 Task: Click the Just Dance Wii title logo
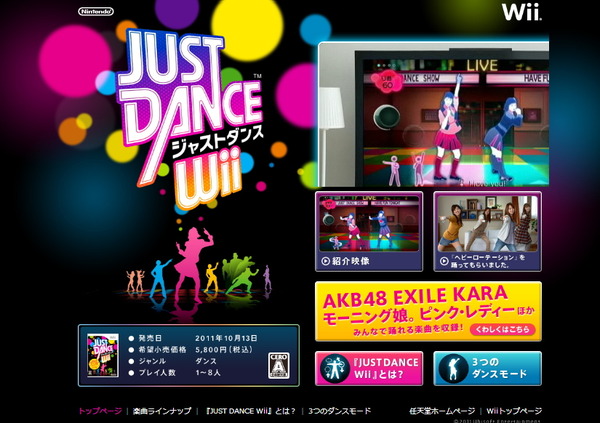pyautogui.click(x=191, y=119)
